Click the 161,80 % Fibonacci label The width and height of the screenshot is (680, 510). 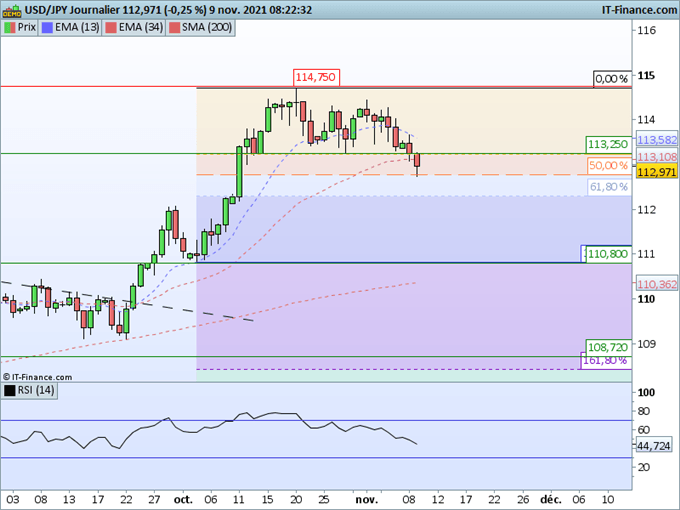coord(605,362)
